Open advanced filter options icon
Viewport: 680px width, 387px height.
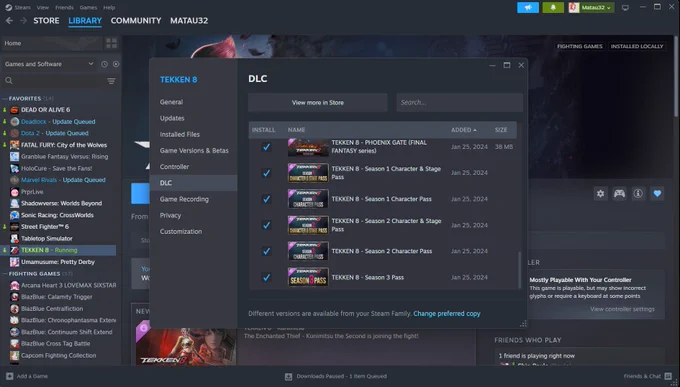(111, 81)
